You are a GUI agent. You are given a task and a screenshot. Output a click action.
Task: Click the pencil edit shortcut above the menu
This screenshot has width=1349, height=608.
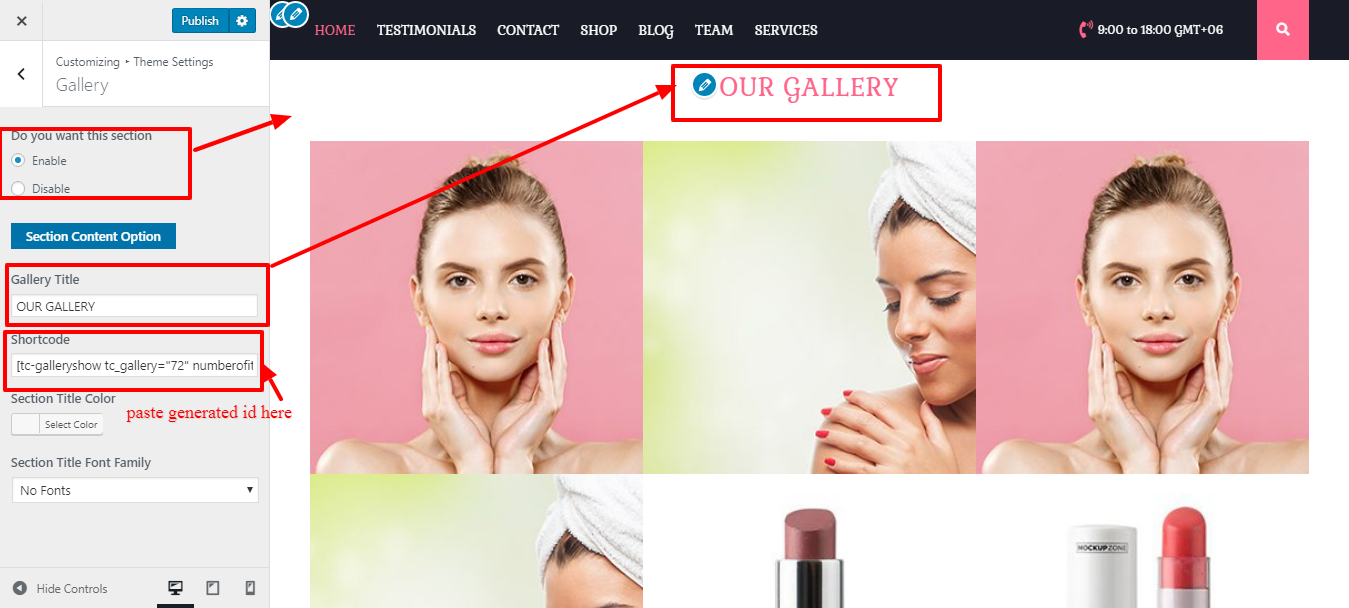[x=295, y=15]
